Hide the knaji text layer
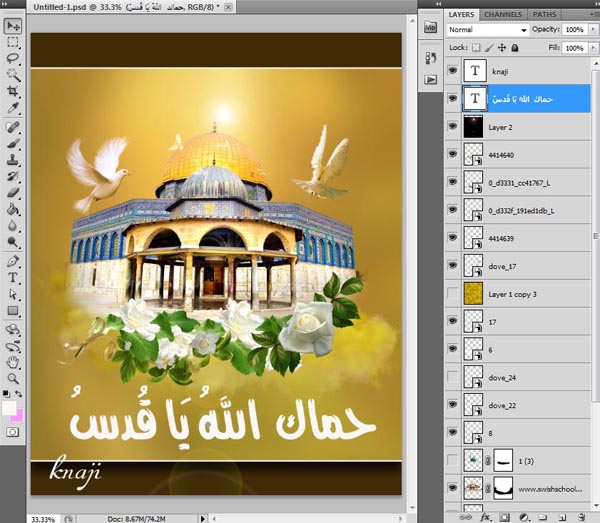This screenshot has width=600, height=523. tap(452, 72)
